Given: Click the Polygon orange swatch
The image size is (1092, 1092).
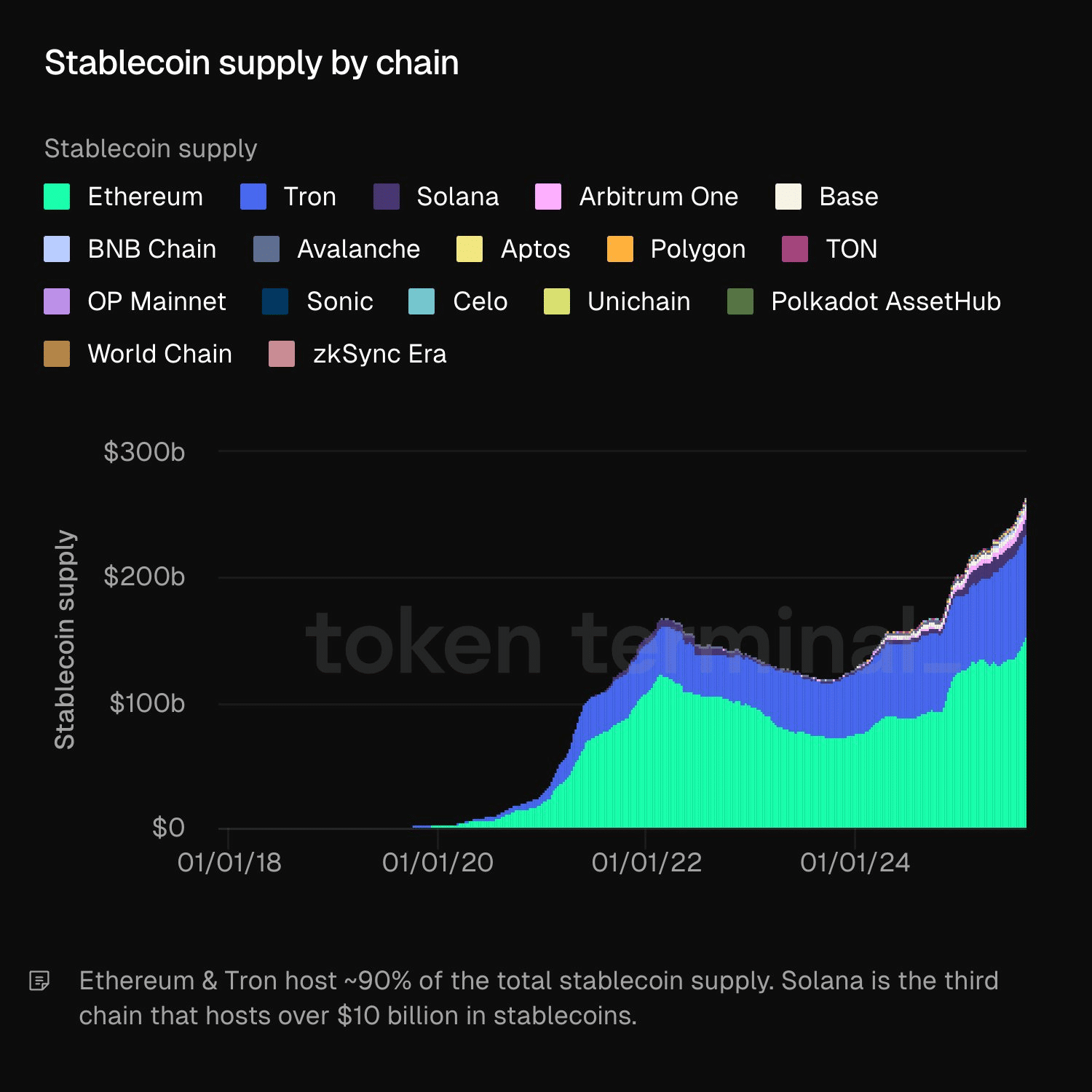Looking at the screenshot, I should (620, 249).
